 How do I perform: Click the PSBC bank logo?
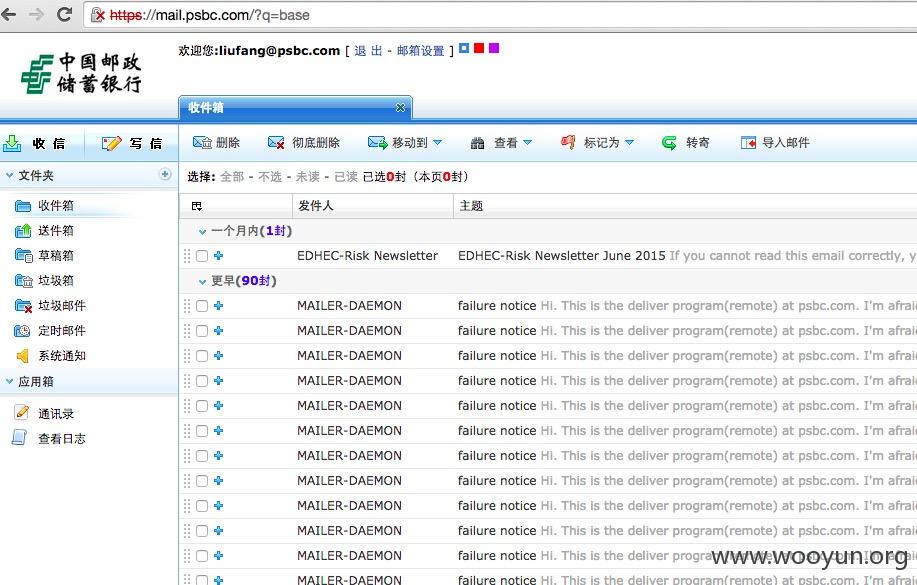click(x=81, y=74)
